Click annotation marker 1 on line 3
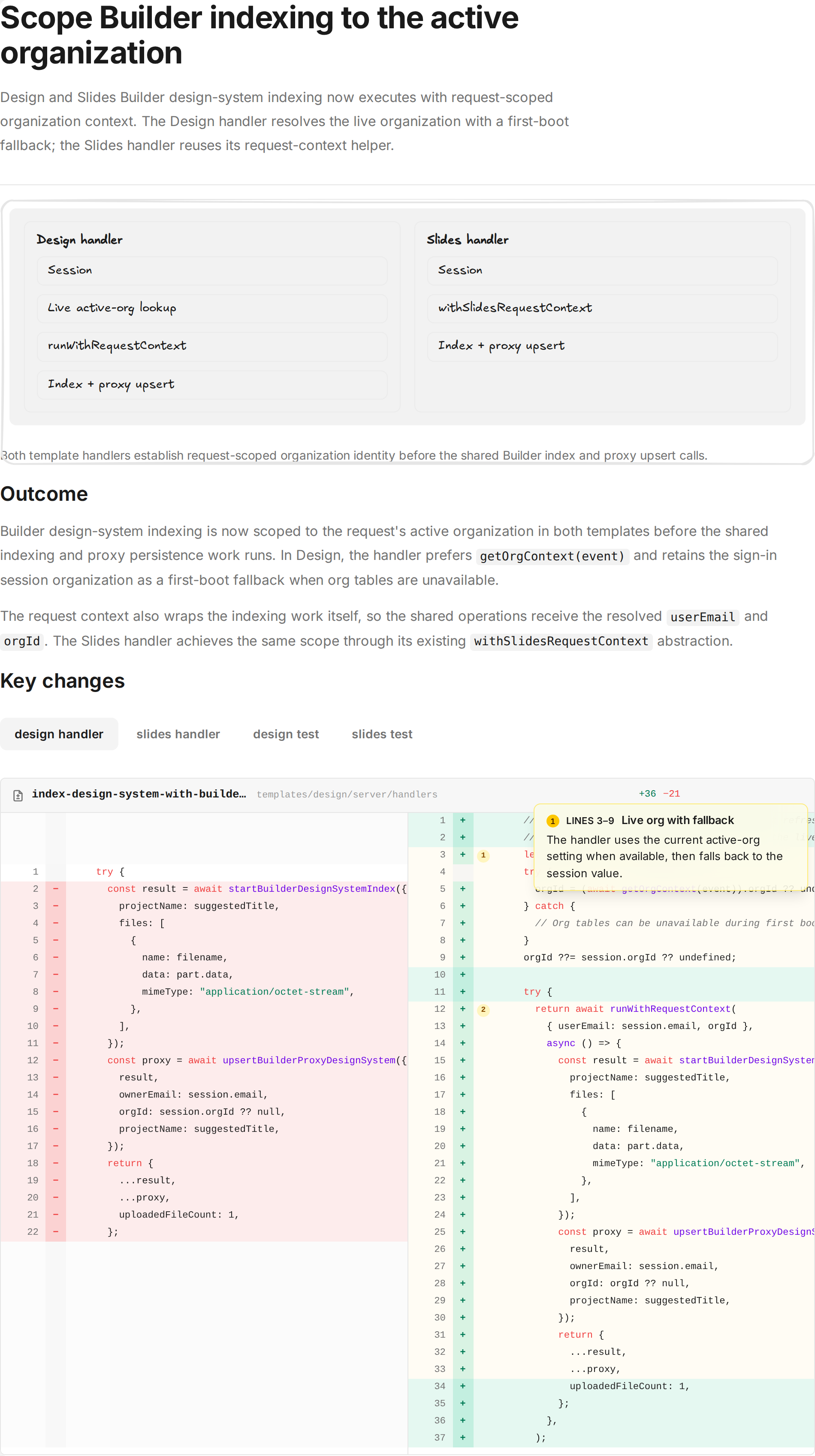 pyautogui.click(x=483, y=855)
